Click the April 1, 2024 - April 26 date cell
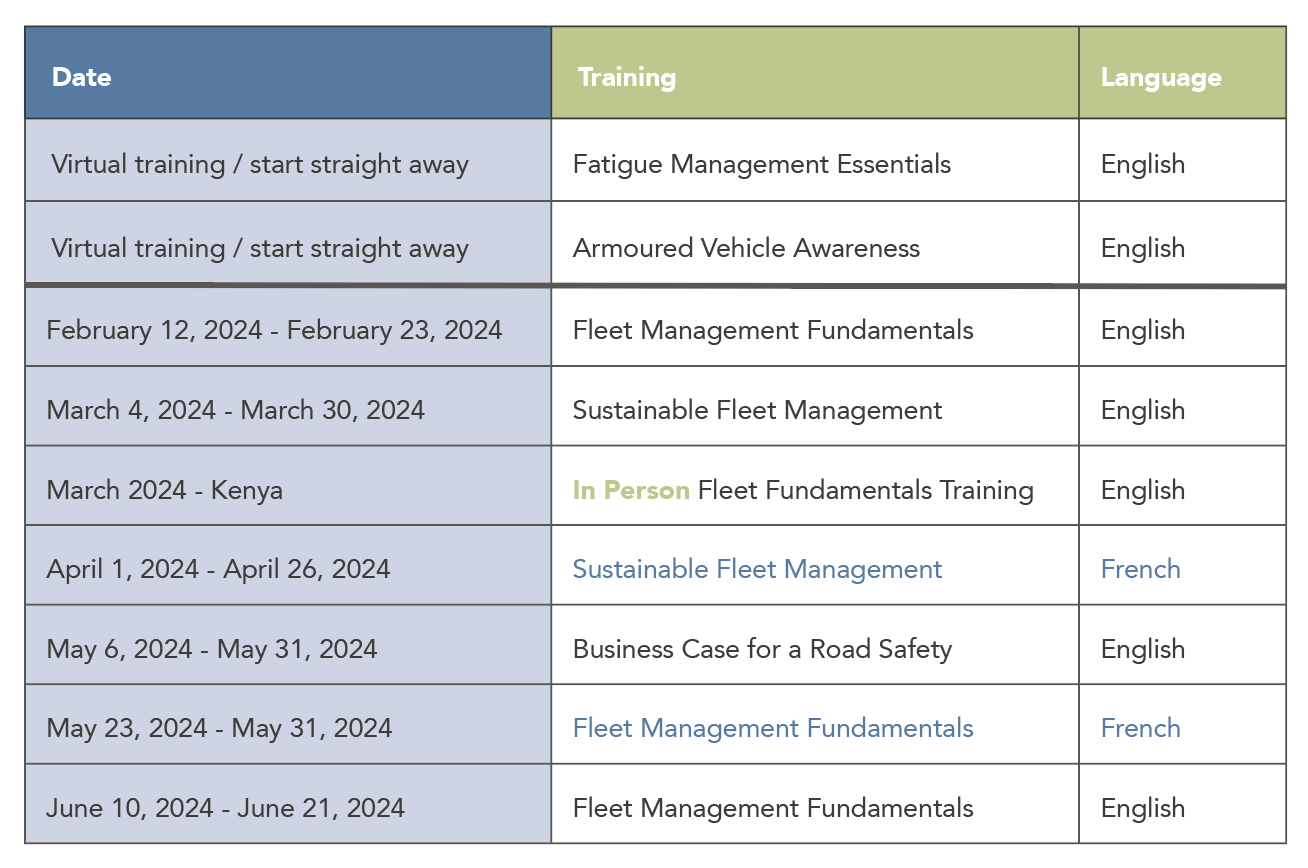1308x868 pixels. (288, 569)
